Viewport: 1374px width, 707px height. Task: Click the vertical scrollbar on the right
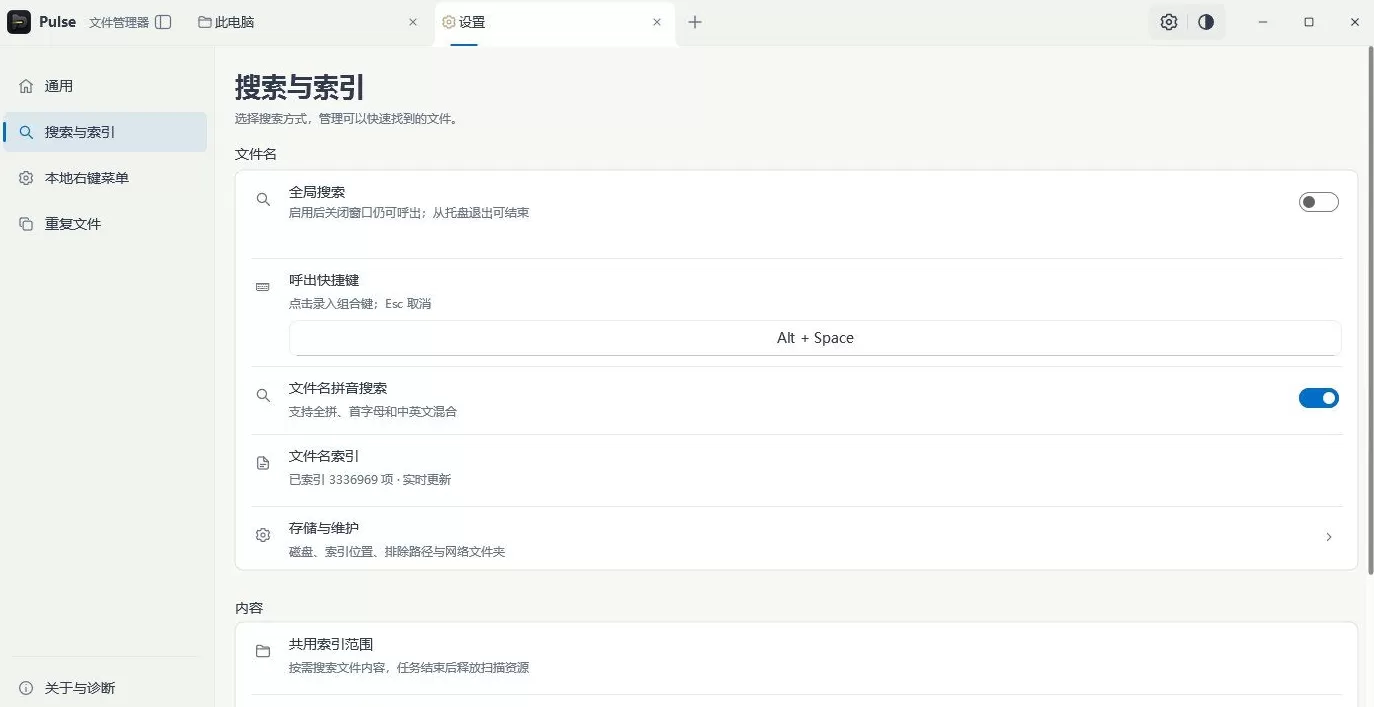click(x=1370, y=310)
